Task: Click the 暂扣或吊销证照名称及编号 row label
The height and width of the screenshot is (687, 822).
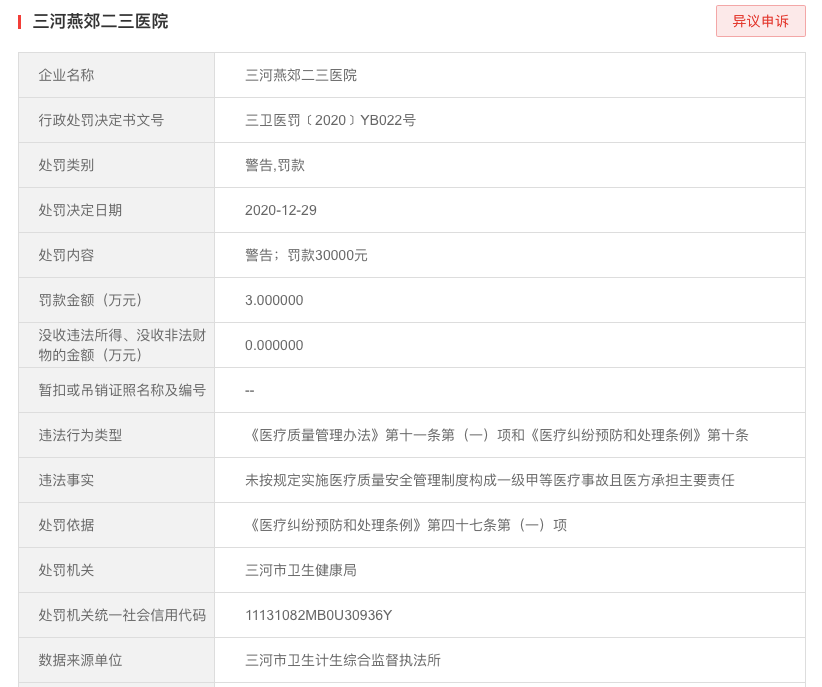Action: (122, 390)
